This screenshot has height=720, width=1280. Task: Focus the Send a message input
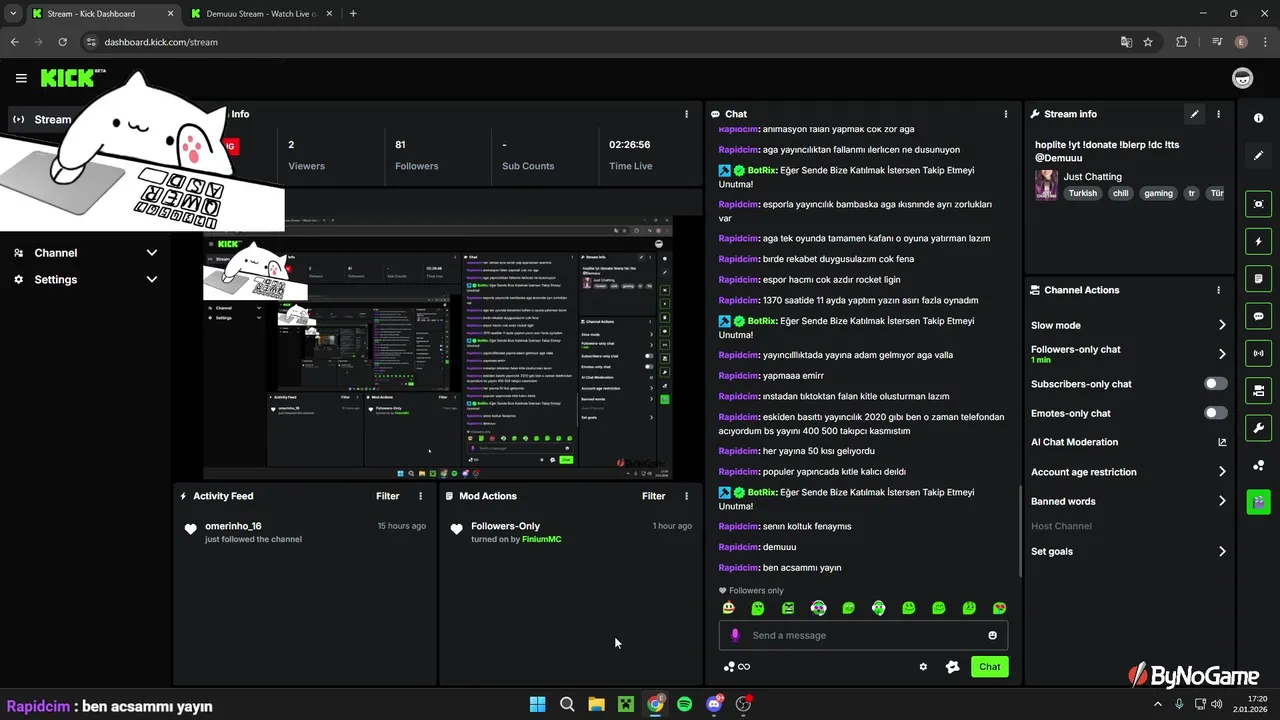(863, 635)
